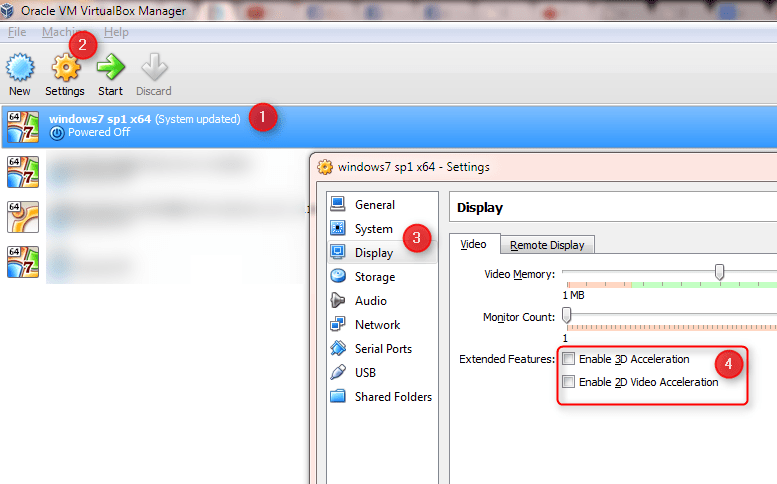This screenshot has width=777, height=484.
Task: Click the General category monitor icon
Action: pyautogui.click(x=338, y=204)
